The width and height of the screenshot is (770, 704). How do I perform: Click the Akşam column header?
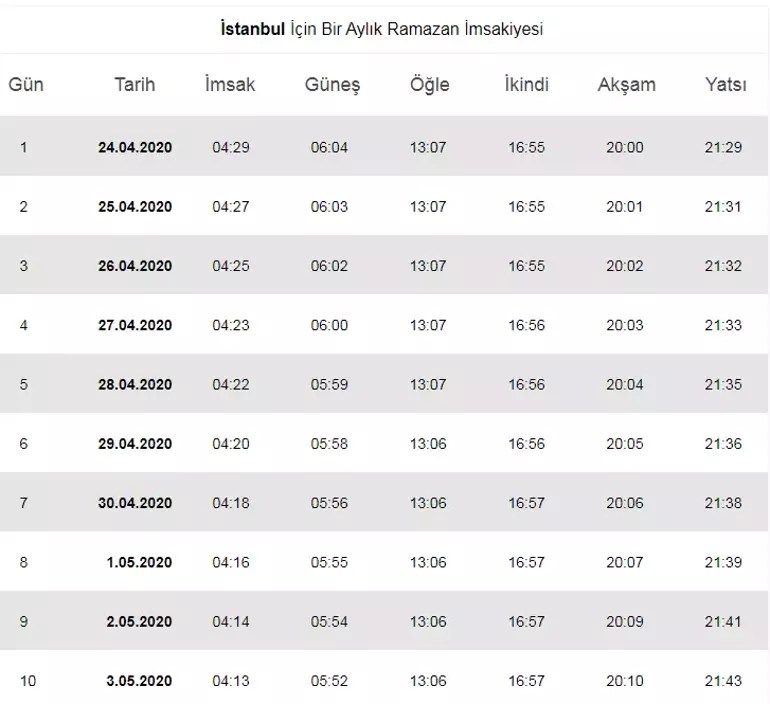point(626,85)
